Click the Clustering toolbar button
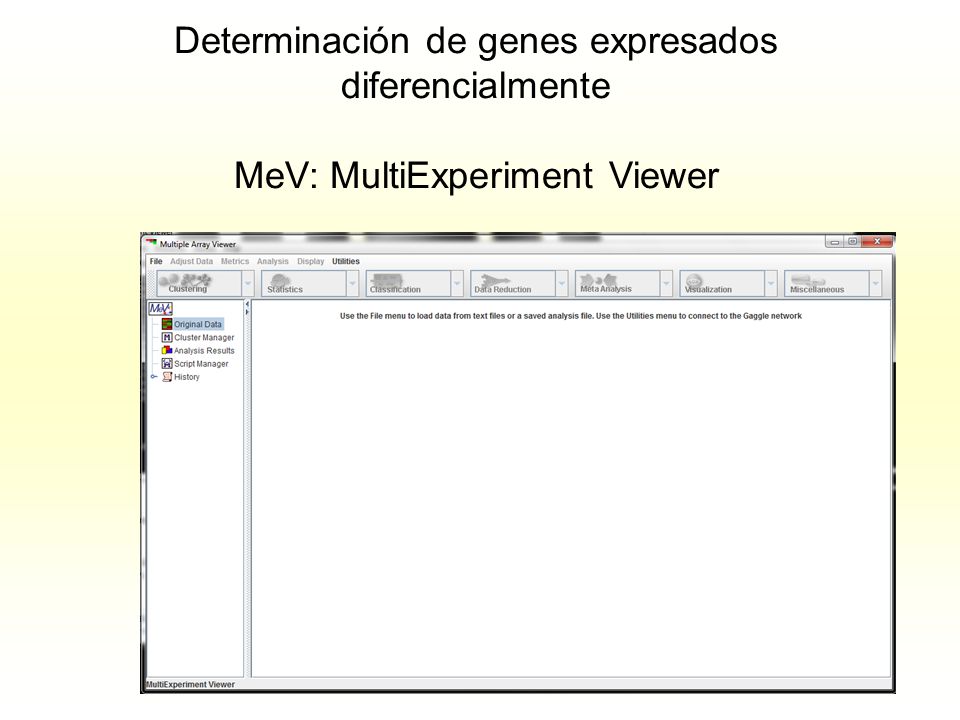This screenshot has width=960, height=720. (x=199, y=283)
